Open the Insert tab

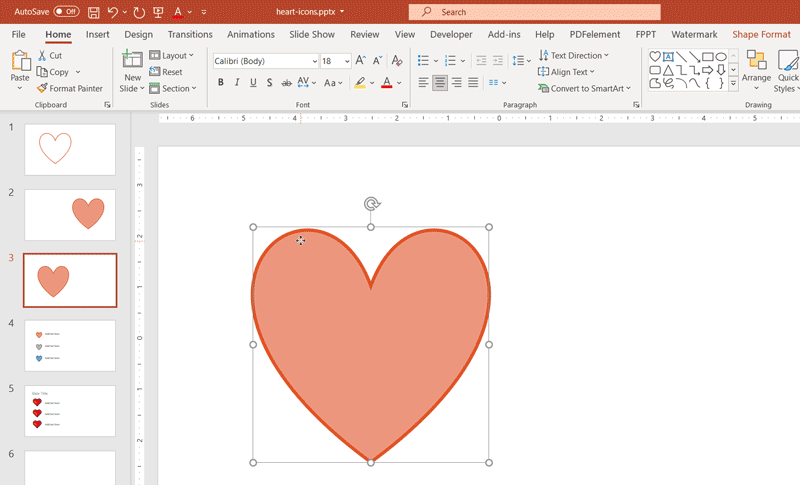coord(98,34)
